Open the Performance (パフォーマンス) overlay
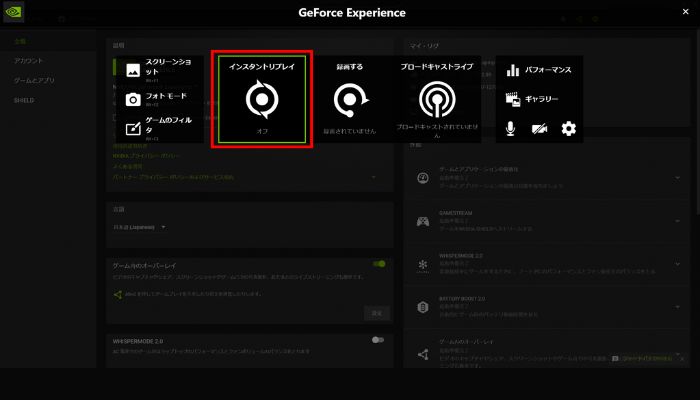This screenshot has width=700, height=400. (539, 70)
